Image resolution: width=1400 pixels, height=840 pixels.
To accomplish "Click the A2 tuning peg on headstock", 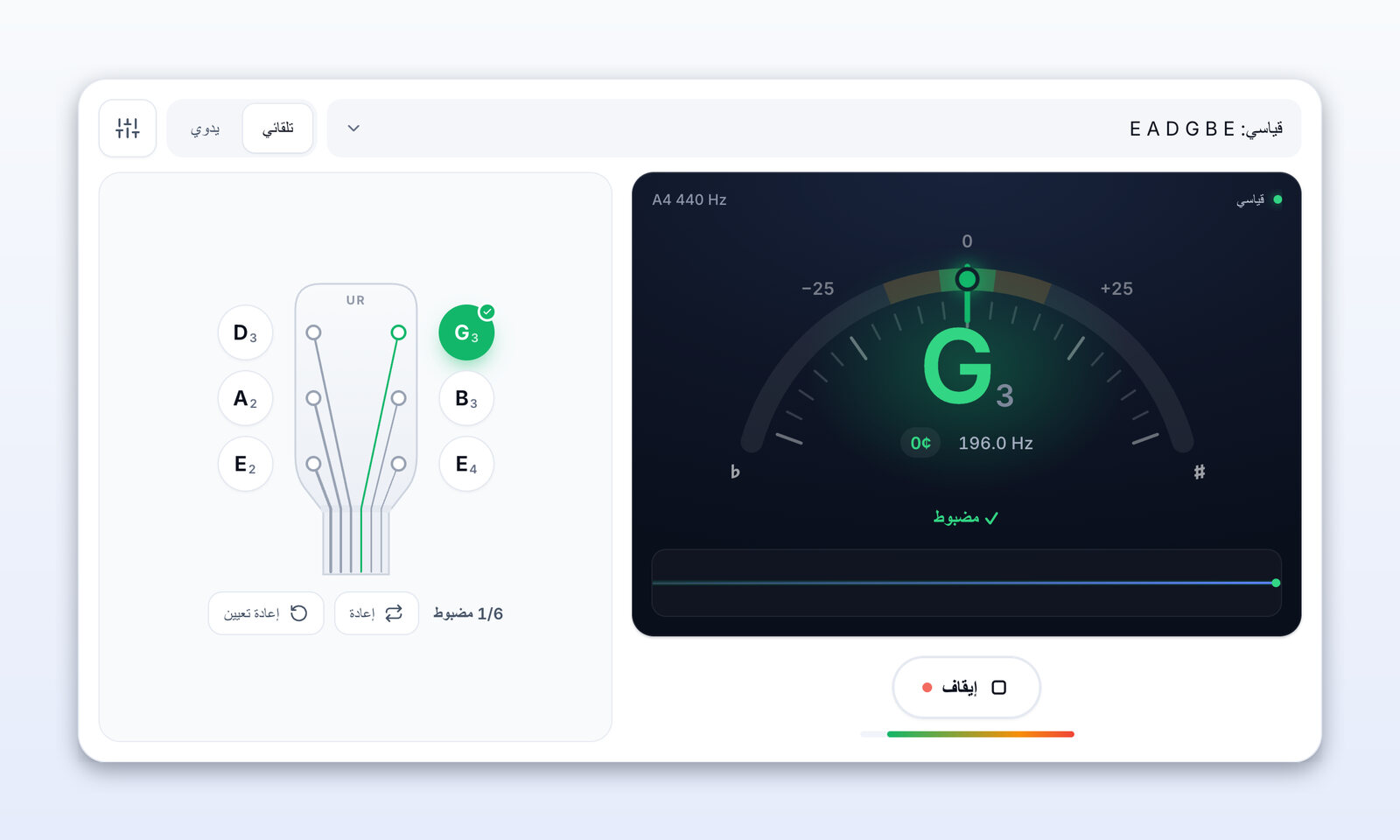I will 313,398.
